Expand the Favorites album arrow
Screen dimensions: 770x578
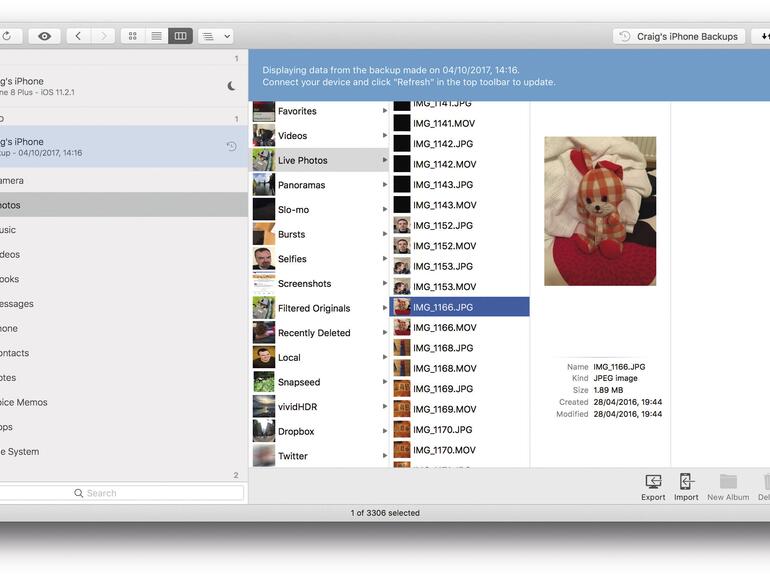pyautogui.click(x=385, y=111)
